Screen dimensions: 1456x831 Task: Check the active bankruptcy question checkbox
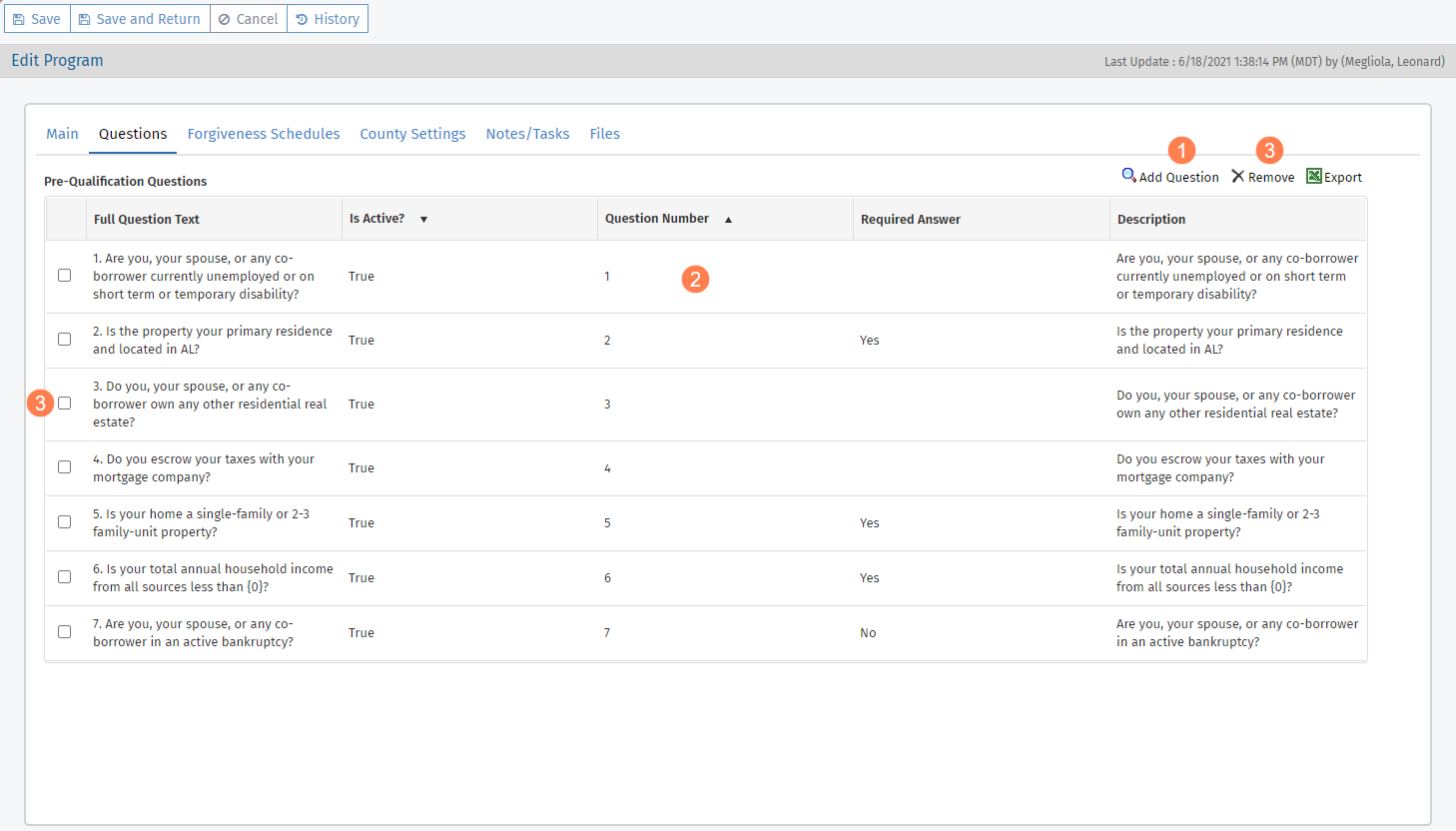tap(65, 632)
